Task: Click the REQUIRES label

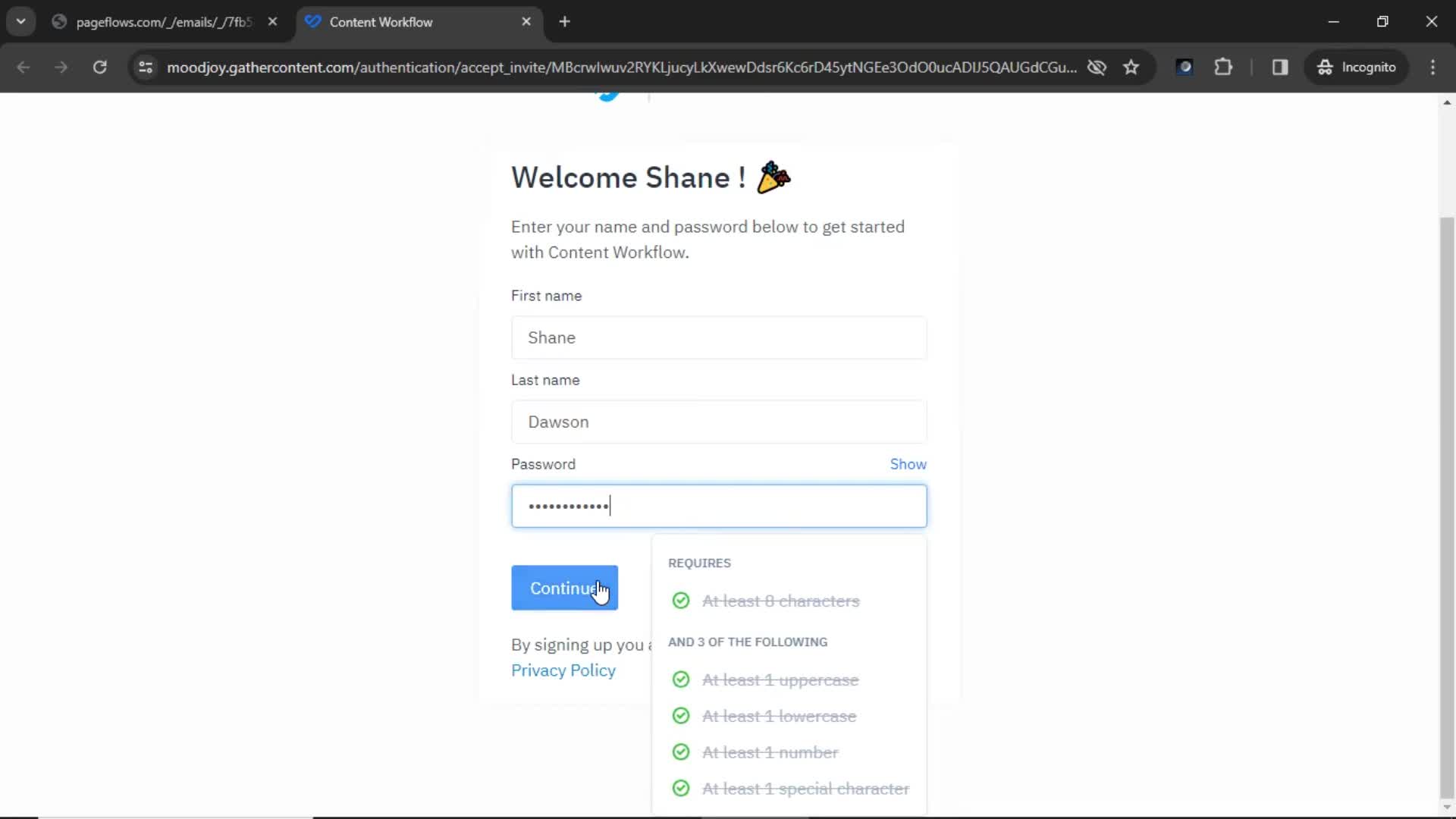Action: point(699,563)
